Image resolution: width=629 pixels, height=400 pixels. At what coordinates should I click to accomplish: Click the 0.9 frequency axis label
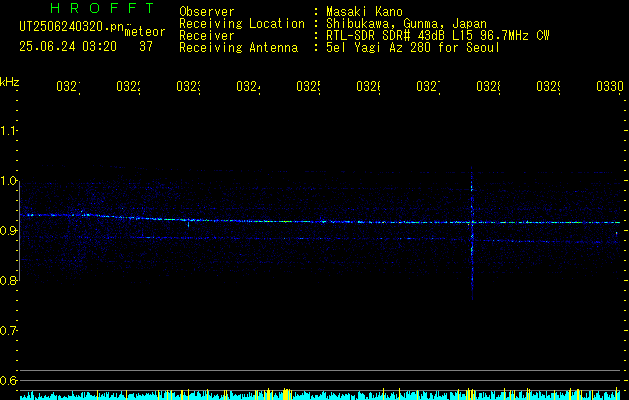(x=8, y=231)
